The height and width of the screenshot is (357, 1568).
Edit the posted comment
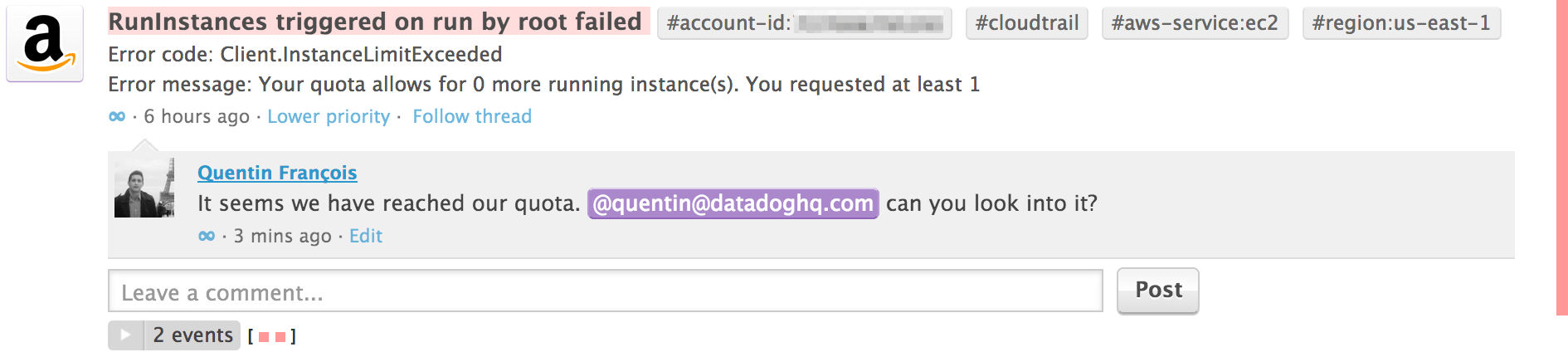pyautogui.click(x=365, y=237)
